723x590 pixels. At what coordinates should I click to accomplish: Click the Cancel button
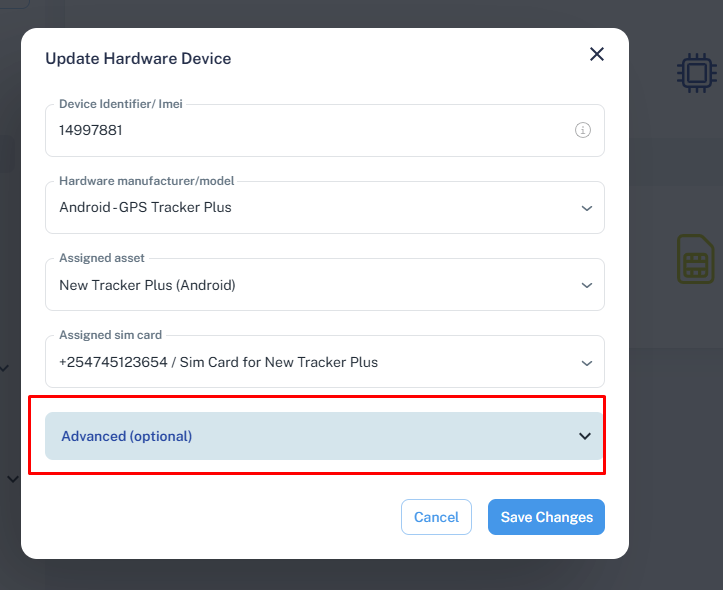click(x=436, y=517)
